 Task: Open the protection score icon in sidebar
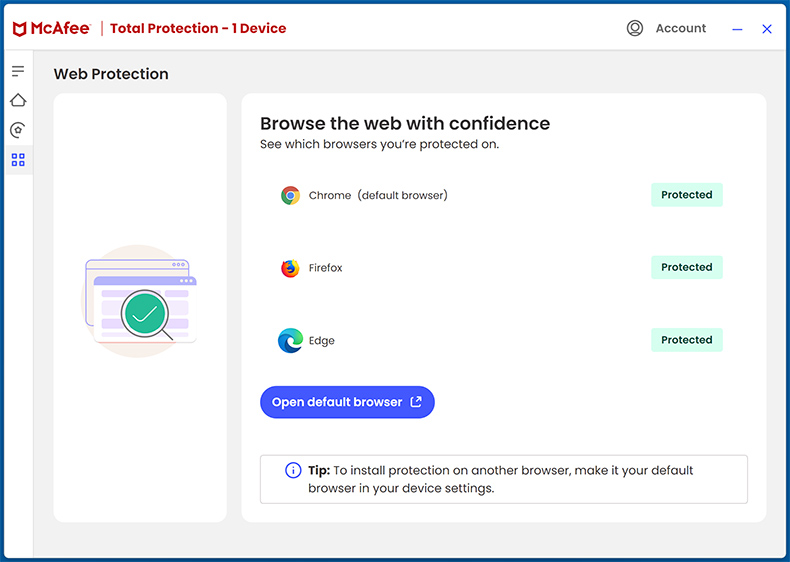tap(18, 130)
